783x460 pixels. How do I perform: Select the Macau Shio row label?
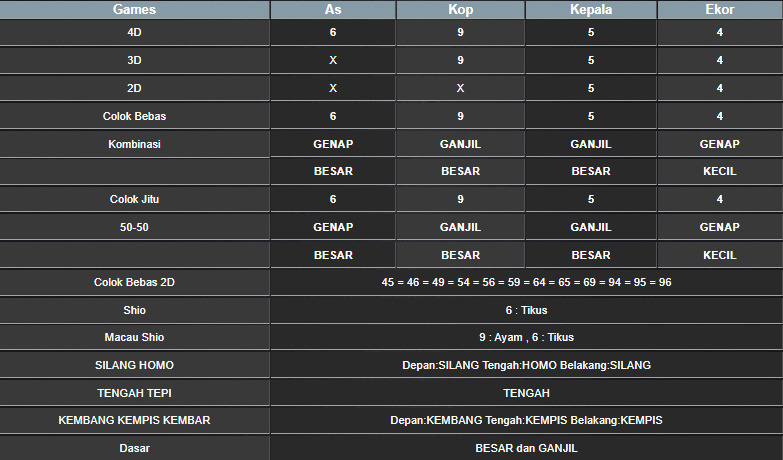click(x=134, y=337)
